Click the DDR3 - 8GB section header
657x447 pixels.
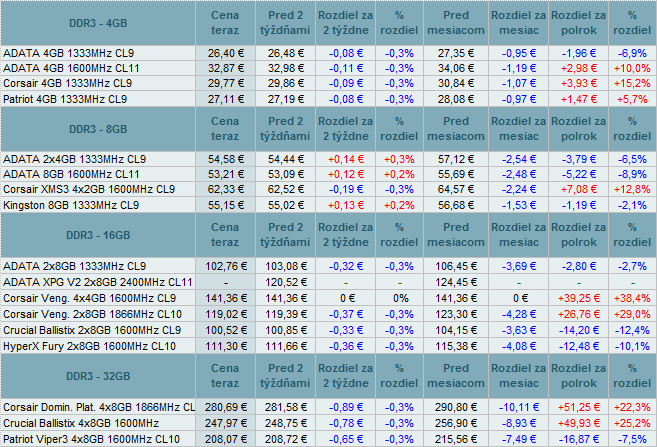tap(98, 129)
